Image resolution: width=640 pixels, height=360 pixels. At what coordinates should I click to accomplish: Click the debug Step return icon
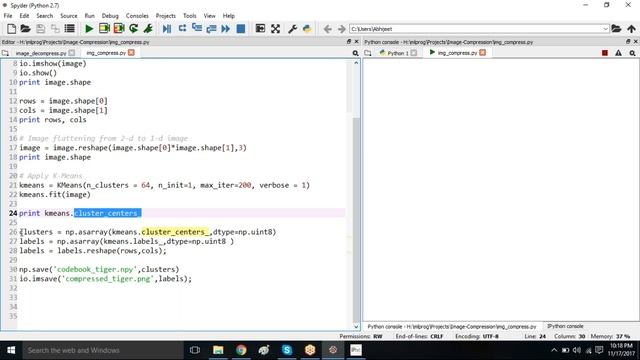pyautogui.click(x=211, y=29)
